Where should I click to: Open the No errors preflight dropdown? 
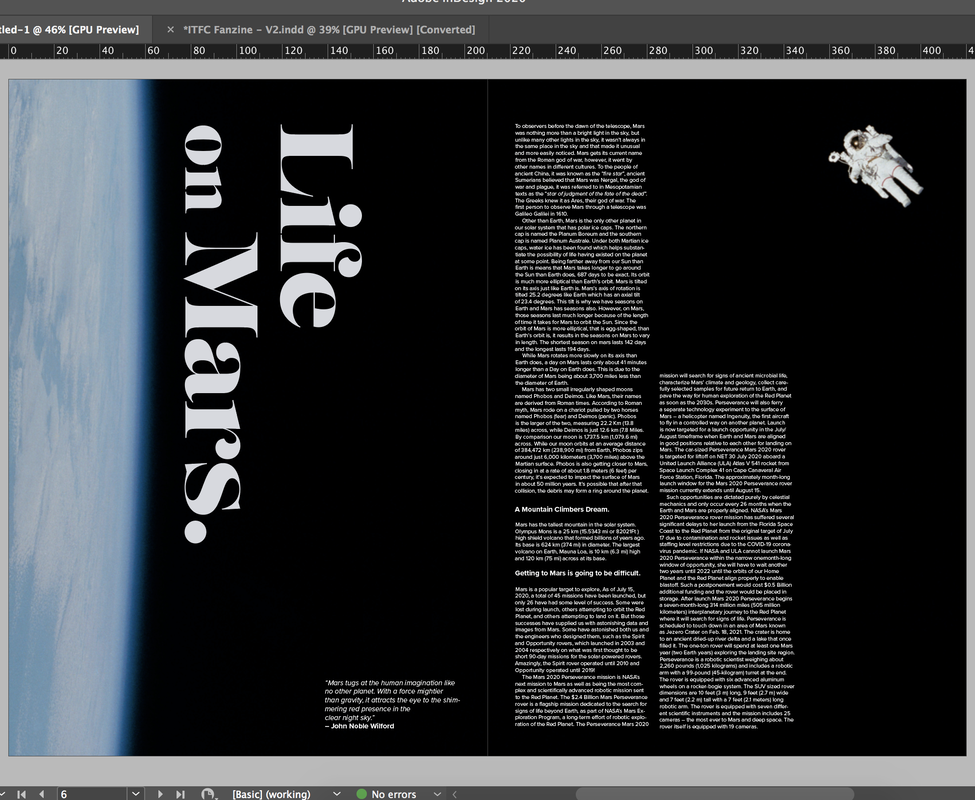click(437, 794)
